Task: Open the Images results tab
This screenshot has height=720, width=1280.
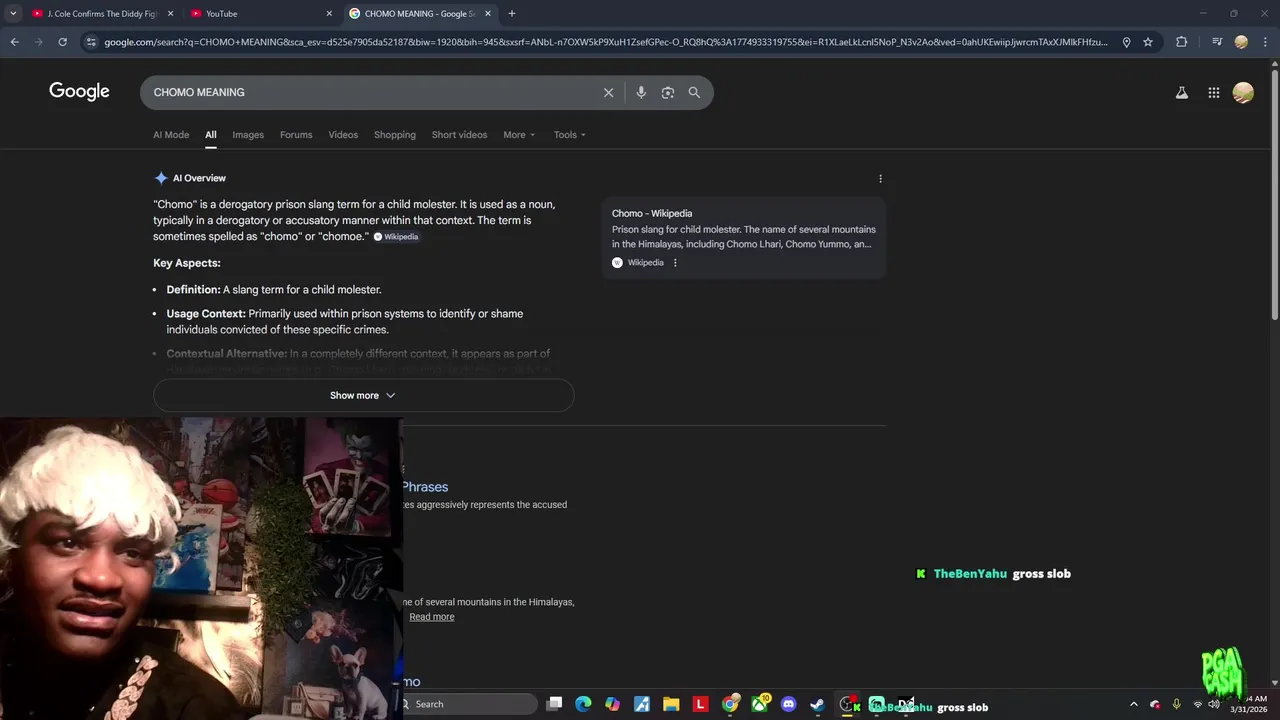Action: click(248, 135)
